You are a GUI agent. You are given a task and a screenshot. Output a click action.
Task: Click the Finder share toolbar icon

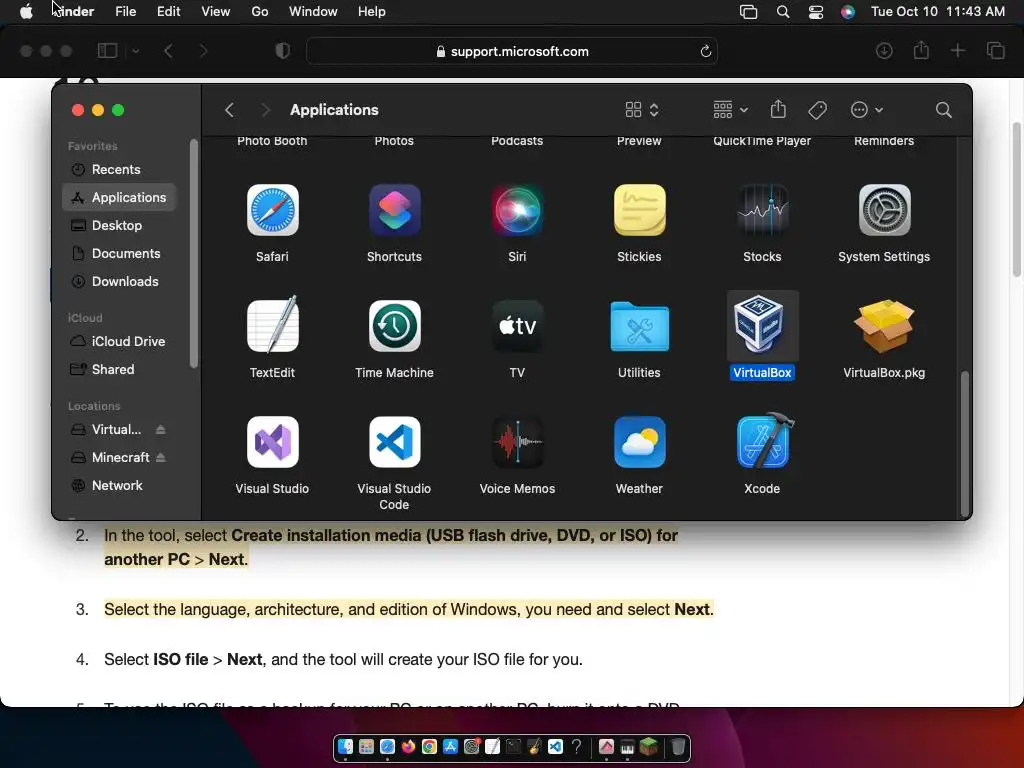[778, 109]
